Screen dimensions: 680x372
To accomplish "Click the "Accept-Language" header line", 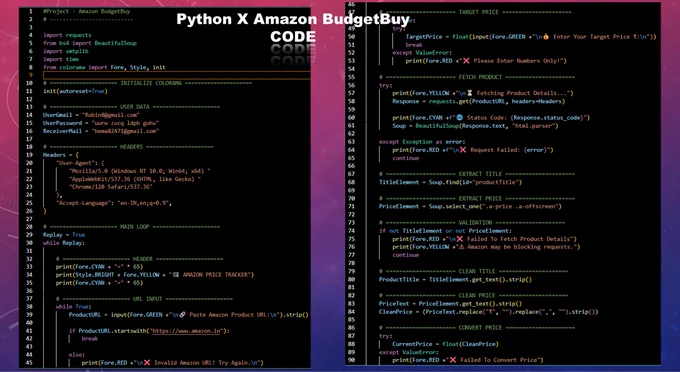I will point(114,203).
